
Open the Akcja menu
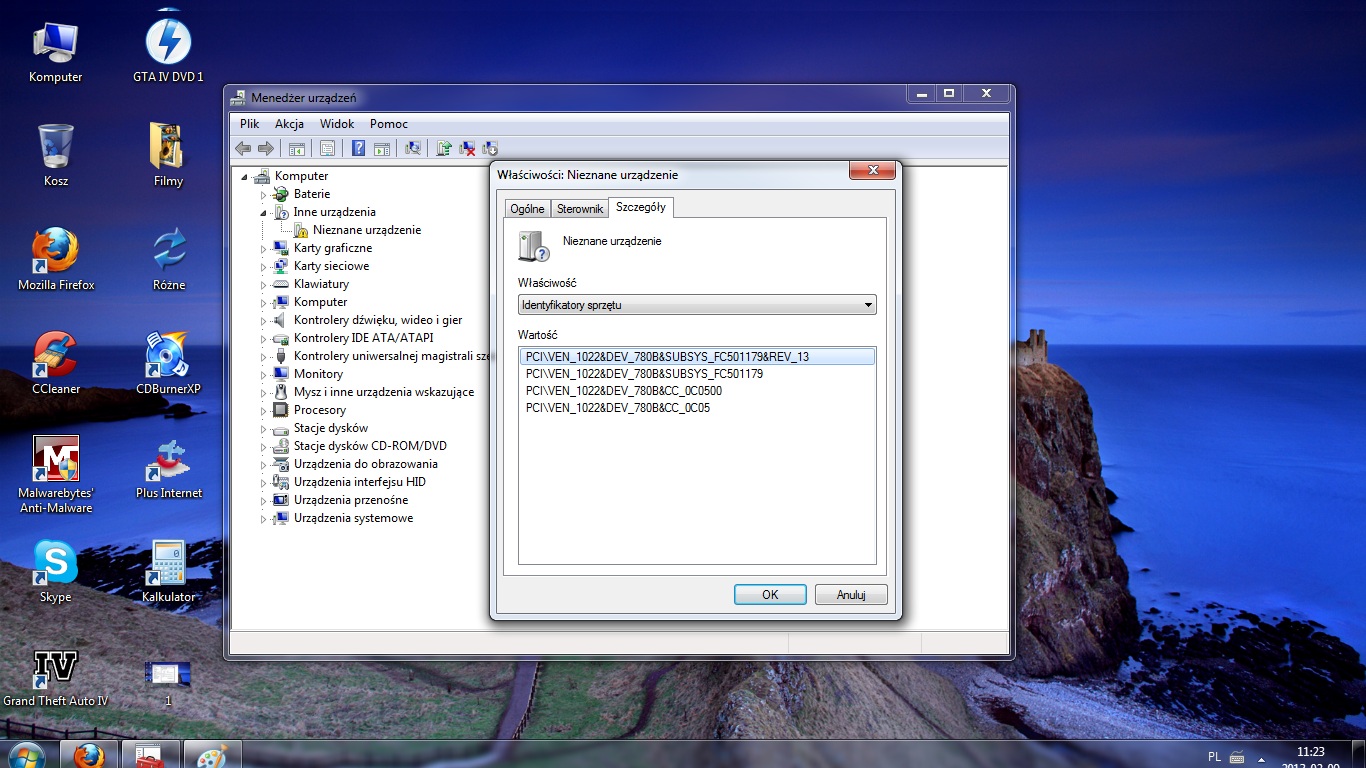point(289,124)
